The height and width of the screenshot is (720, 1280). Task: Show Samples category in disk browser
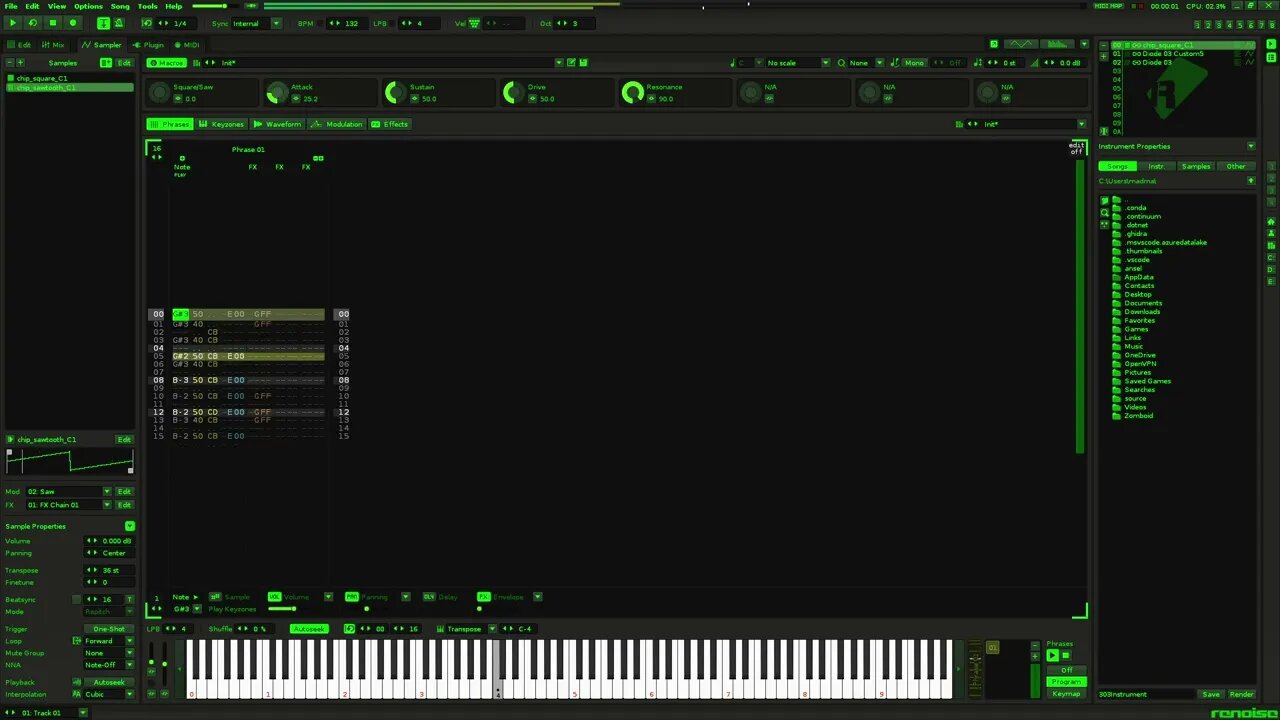1196,166
